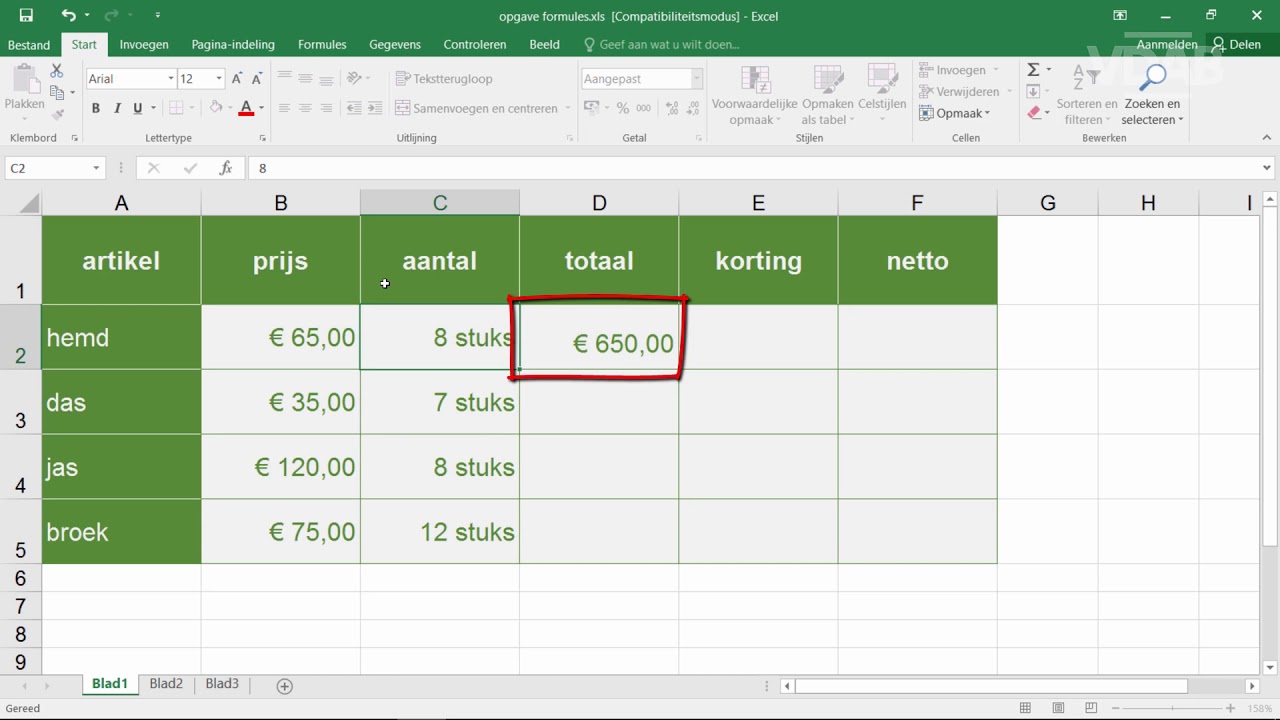Toggle Bold formatting

click(96, 108)
